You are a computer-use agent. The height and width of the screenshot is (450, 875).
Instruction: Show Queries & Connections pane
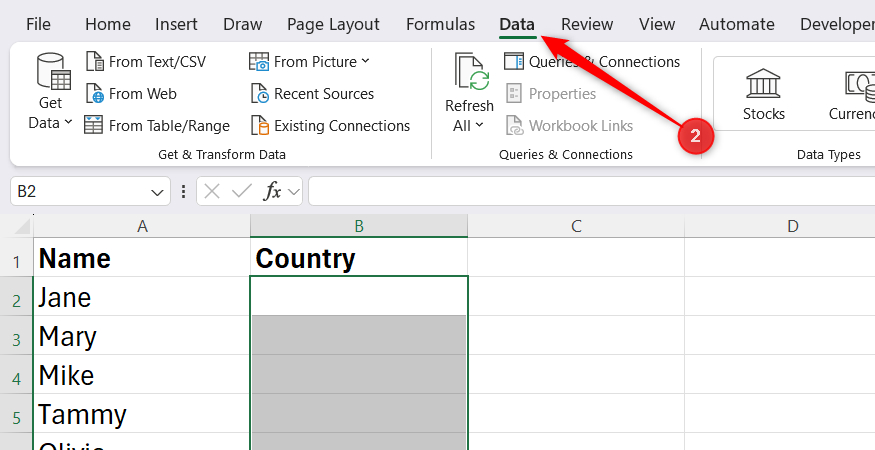pos(592,61)
